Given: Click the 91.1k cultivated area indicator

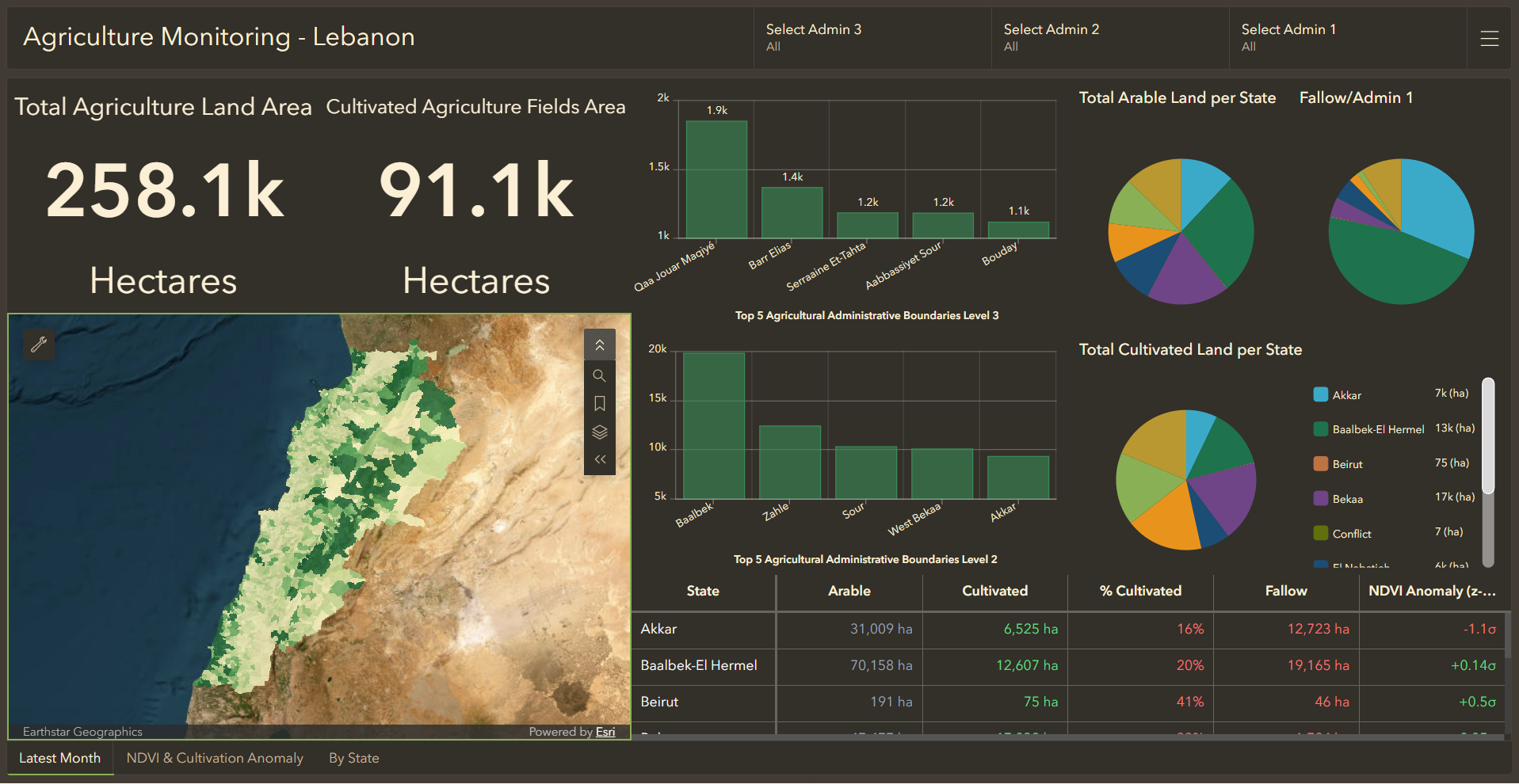Looking at the screenshot, I should [x=476, y=190].
